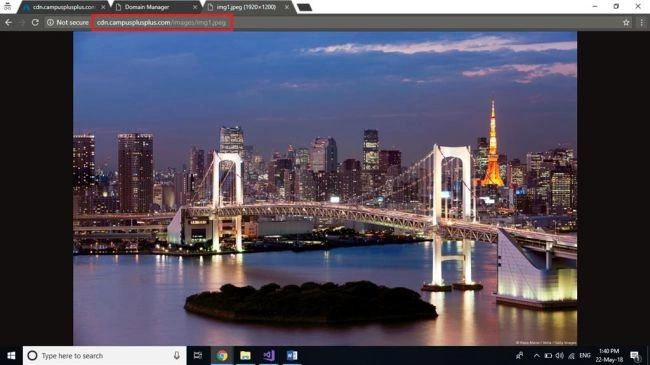Screen dimensions: 650x365
Task: Open the Wi-Fi network icon
Action: (x=571, y=355)
